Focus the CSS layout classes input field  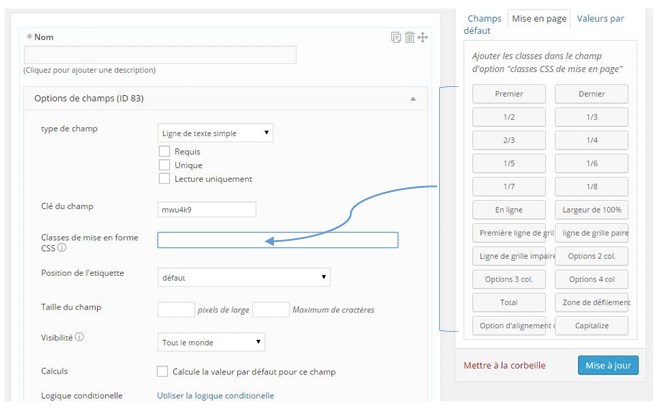pyautogui.click(x=278, y=240)
